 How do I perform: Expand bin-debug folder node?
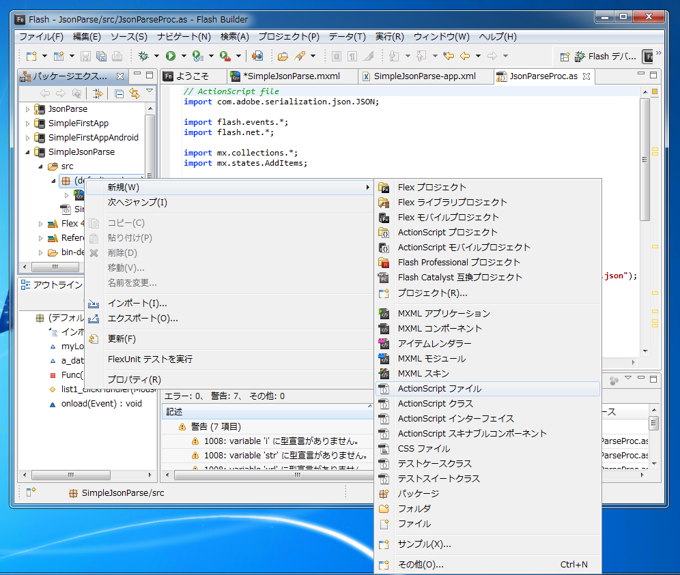tap(40, 252)
